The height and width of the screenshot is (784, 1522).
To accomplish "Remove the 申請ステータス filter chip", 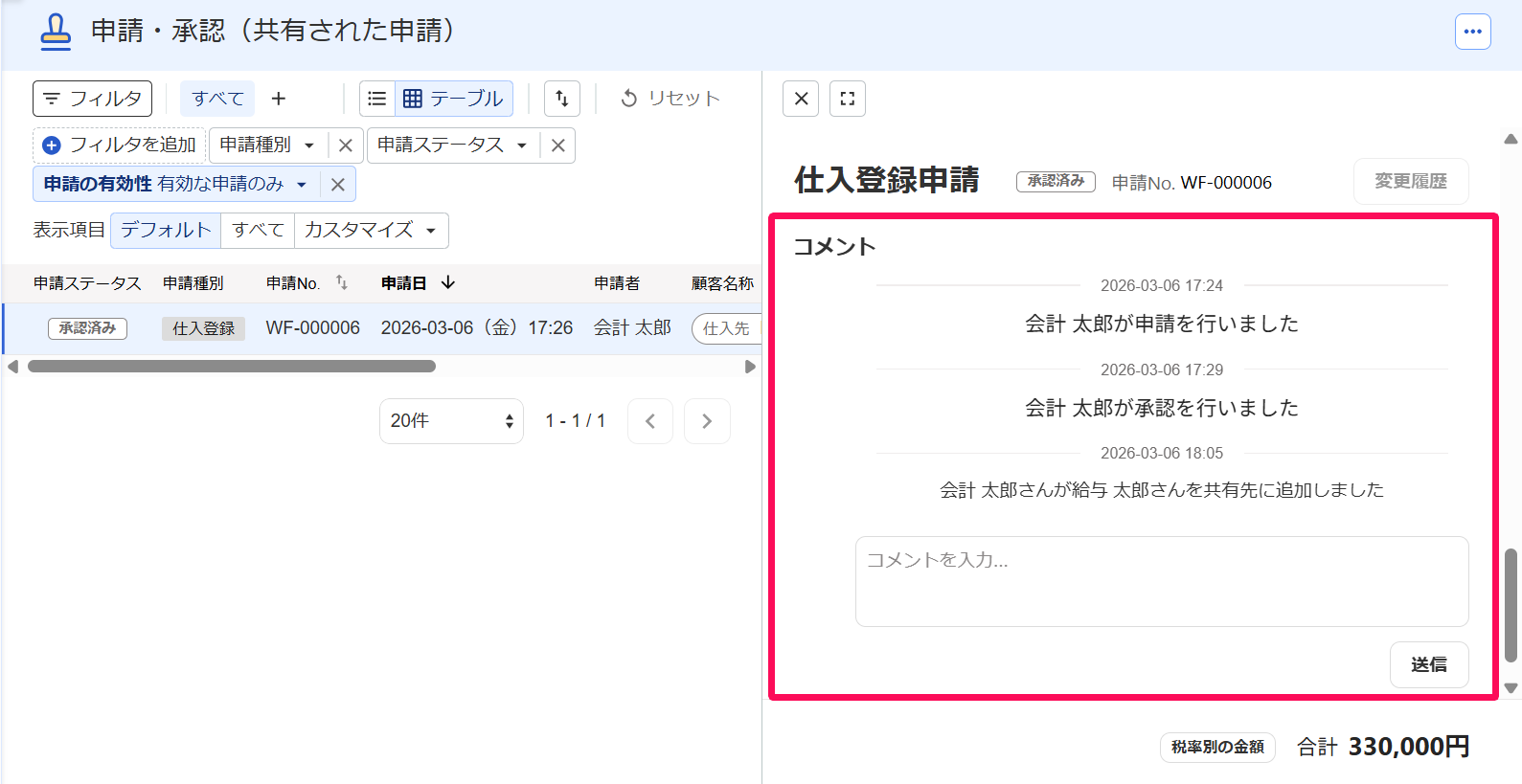I will [x=558, y=146].
